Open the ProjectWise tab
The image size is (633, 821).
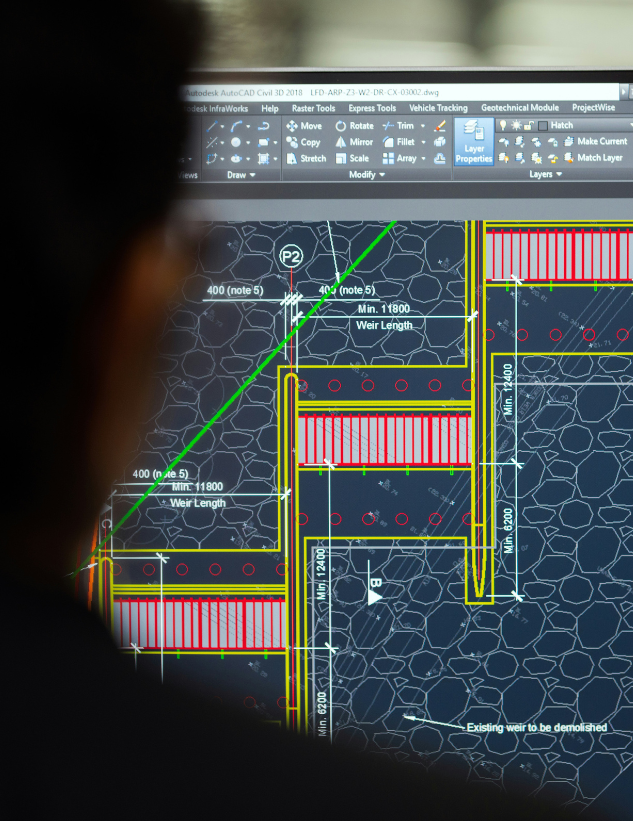593,107
